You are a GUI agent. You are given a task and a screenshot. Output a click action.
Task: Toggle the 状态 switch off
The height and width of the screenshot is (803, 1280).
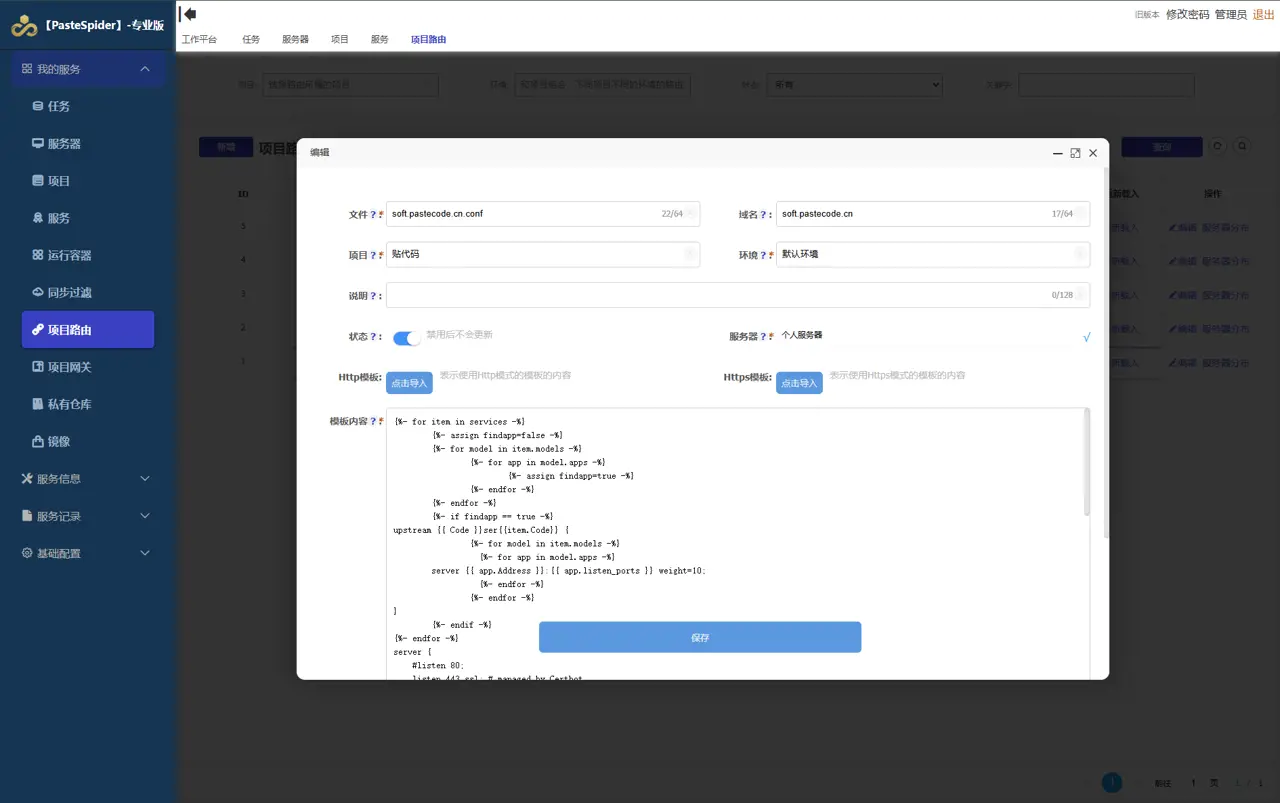(x=406, y=338)
